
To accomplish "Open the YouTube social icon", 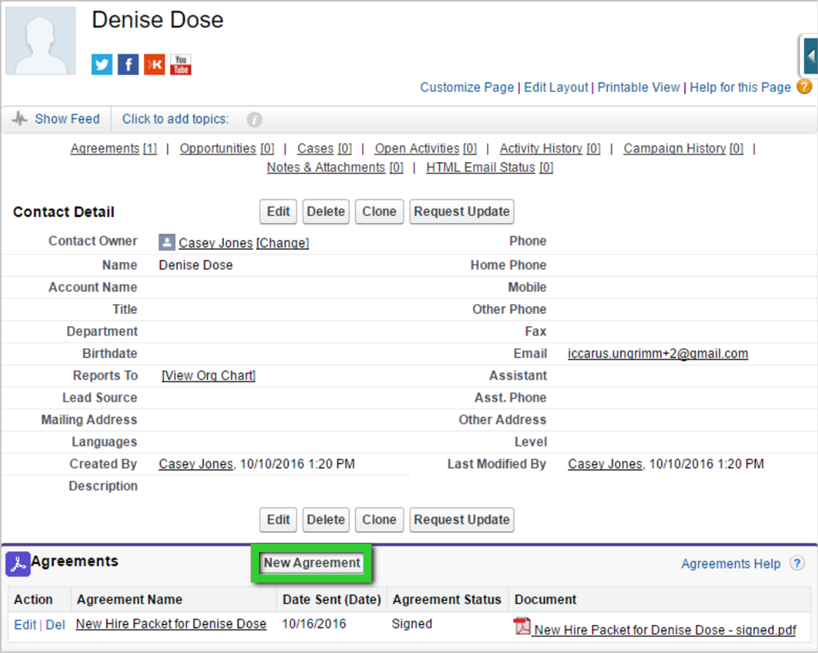I will click(180, 65).
